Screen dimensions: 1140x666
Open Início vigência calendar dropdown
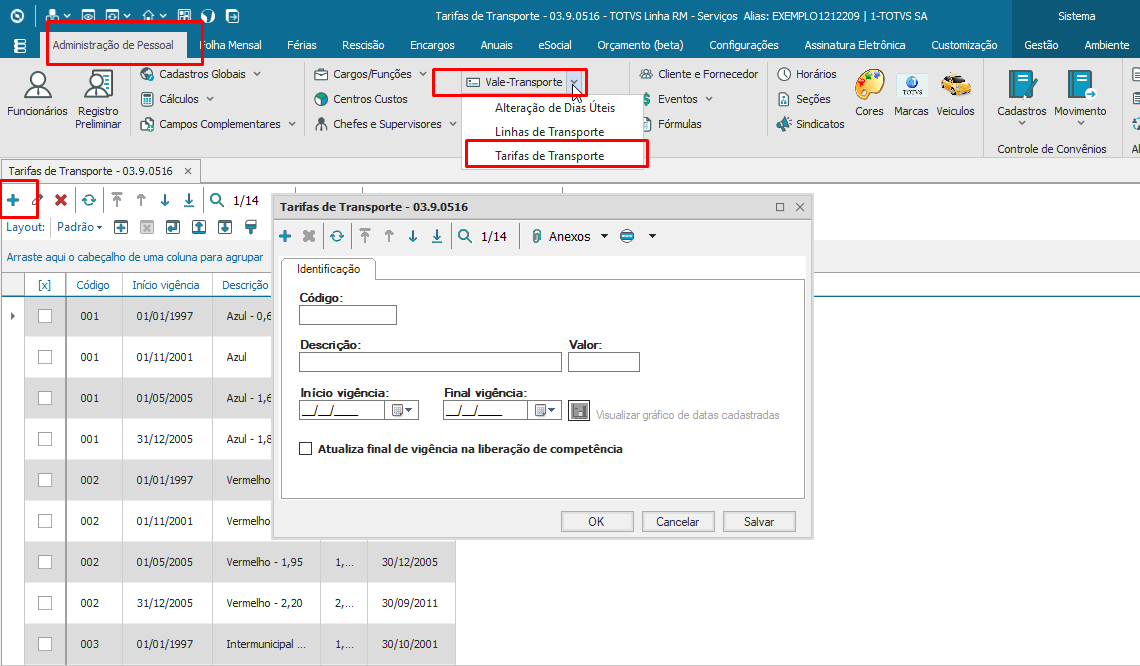(x=402, y=411)
